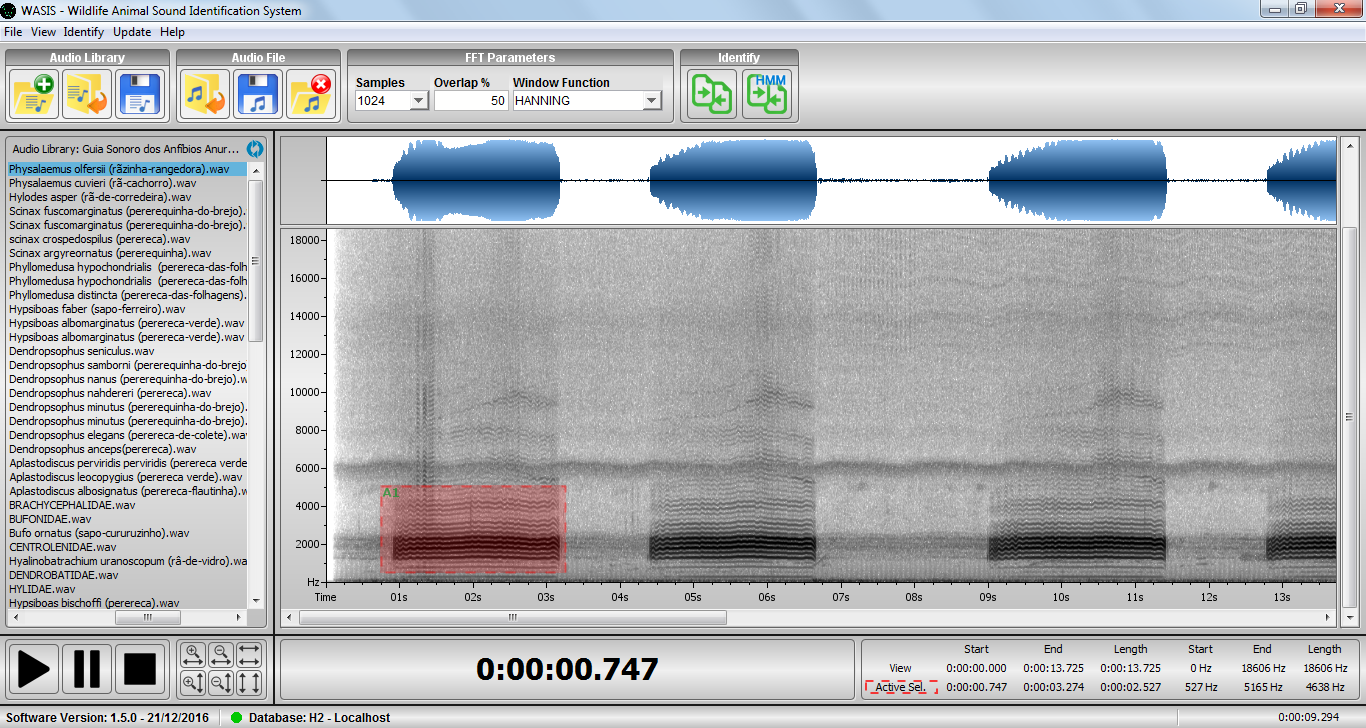Click the red A1 selection on spectrogram
Image resolution: width=1366 pixels, height=728 pixels.
click(473, 530)
